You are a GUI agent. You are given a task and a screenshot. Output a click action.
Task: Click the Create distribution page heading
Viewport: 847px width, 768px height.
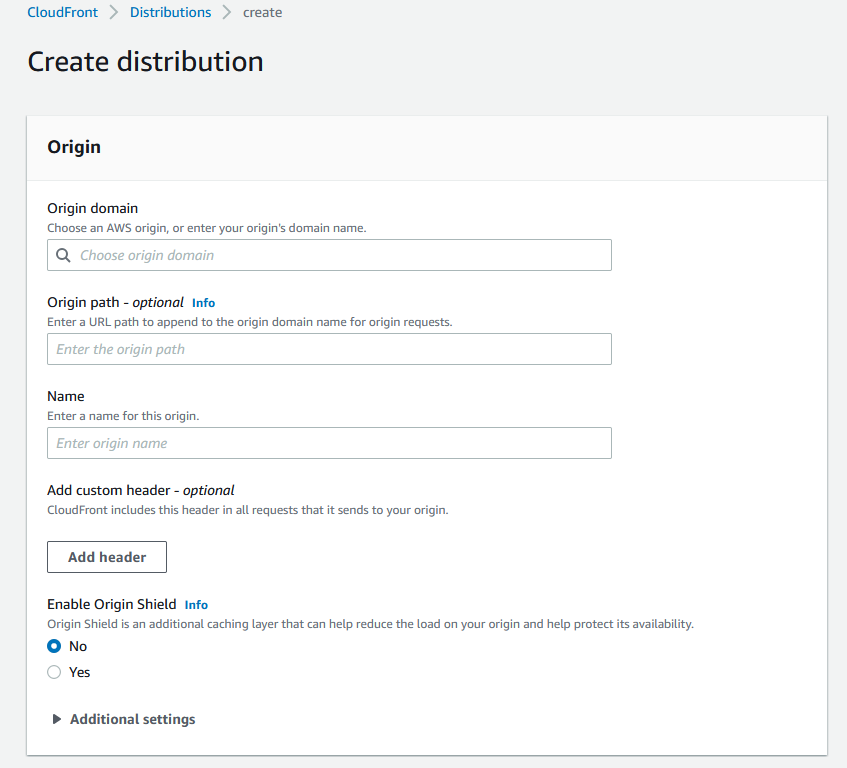[145, 61]
